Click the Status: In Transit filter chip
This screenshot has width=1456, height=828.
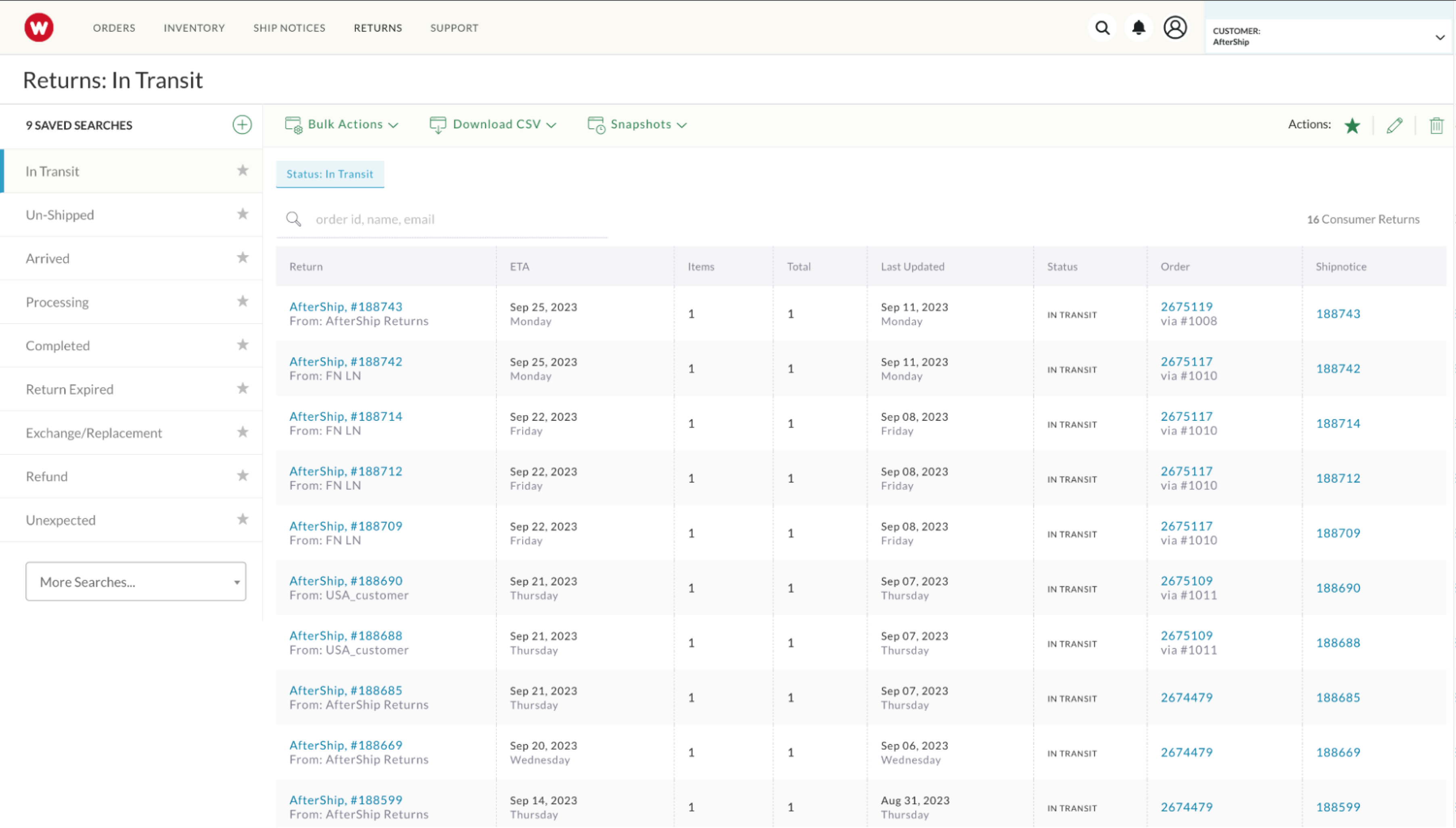(330, 174)
